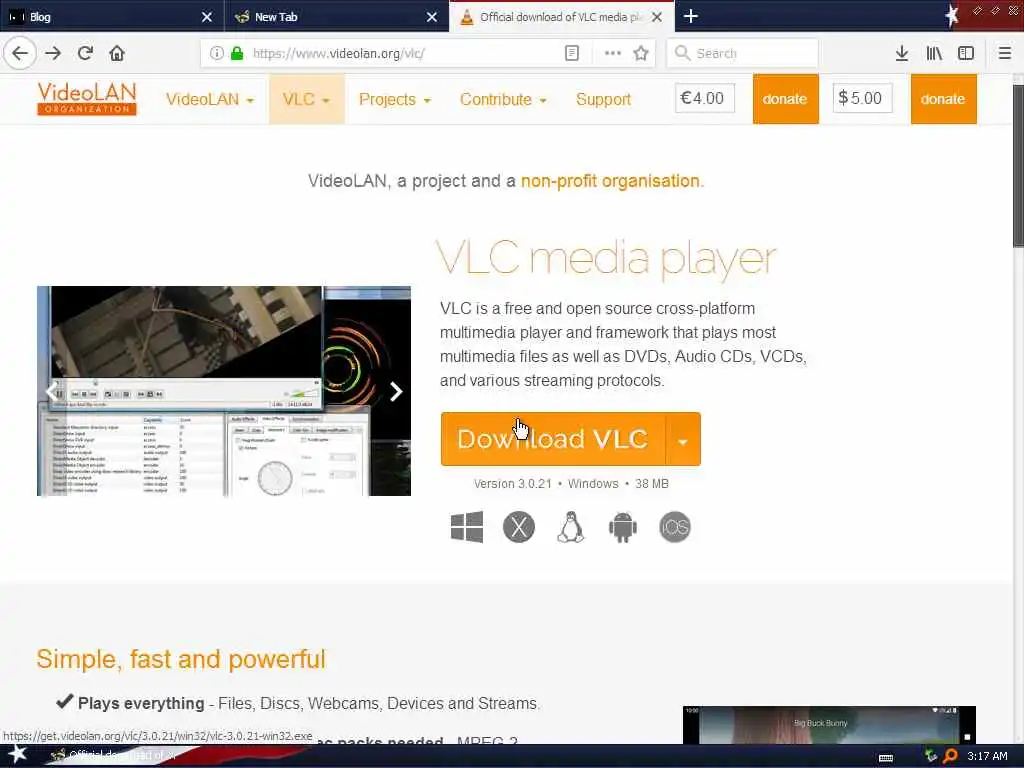Viewport: 1024px width, 768px height.
Task: Open the taskbar star start icon
Action: pyautogui.click(x=17, y=755)
